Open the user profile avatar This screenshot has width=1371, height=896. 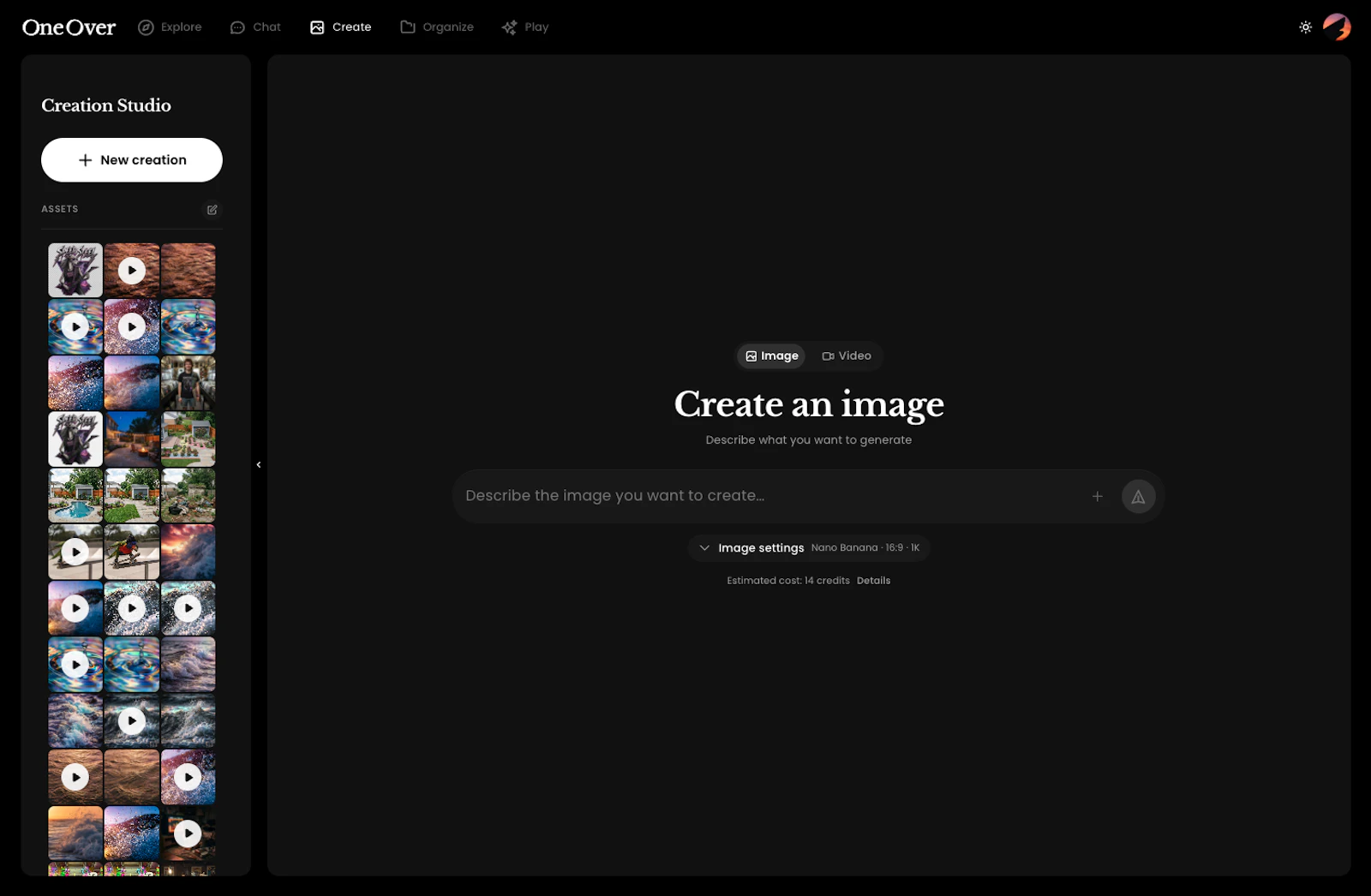coord(1337,27)
